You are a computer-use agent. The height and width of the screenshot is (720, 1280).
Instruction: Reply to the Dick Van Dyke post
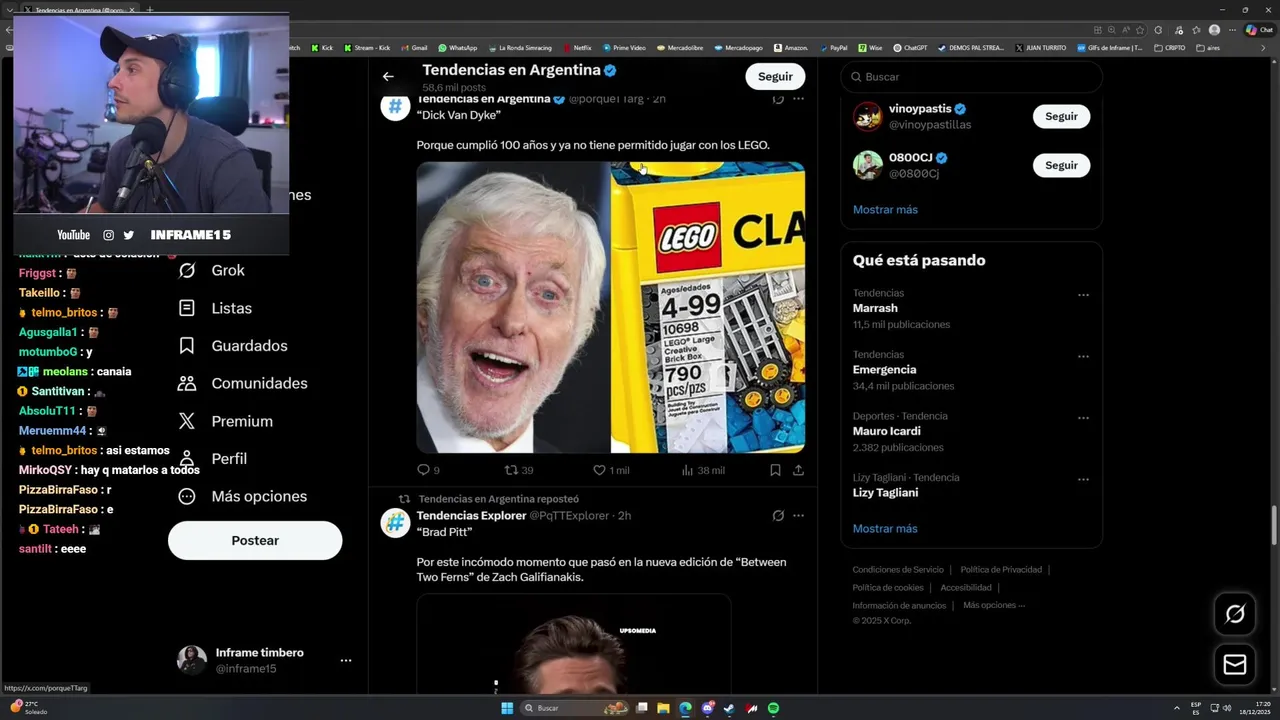pos(428,470)
